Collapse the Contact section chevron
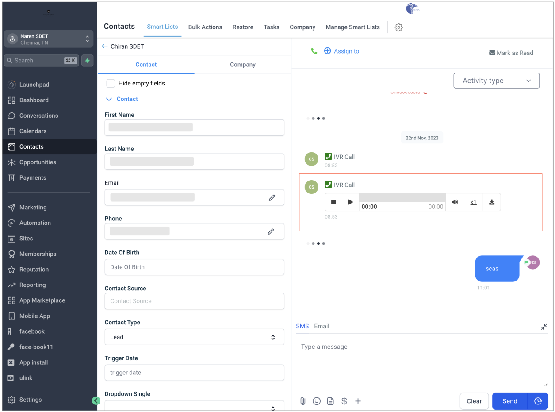This screenshot has height=412, width=555. click(x=109, y=99)
